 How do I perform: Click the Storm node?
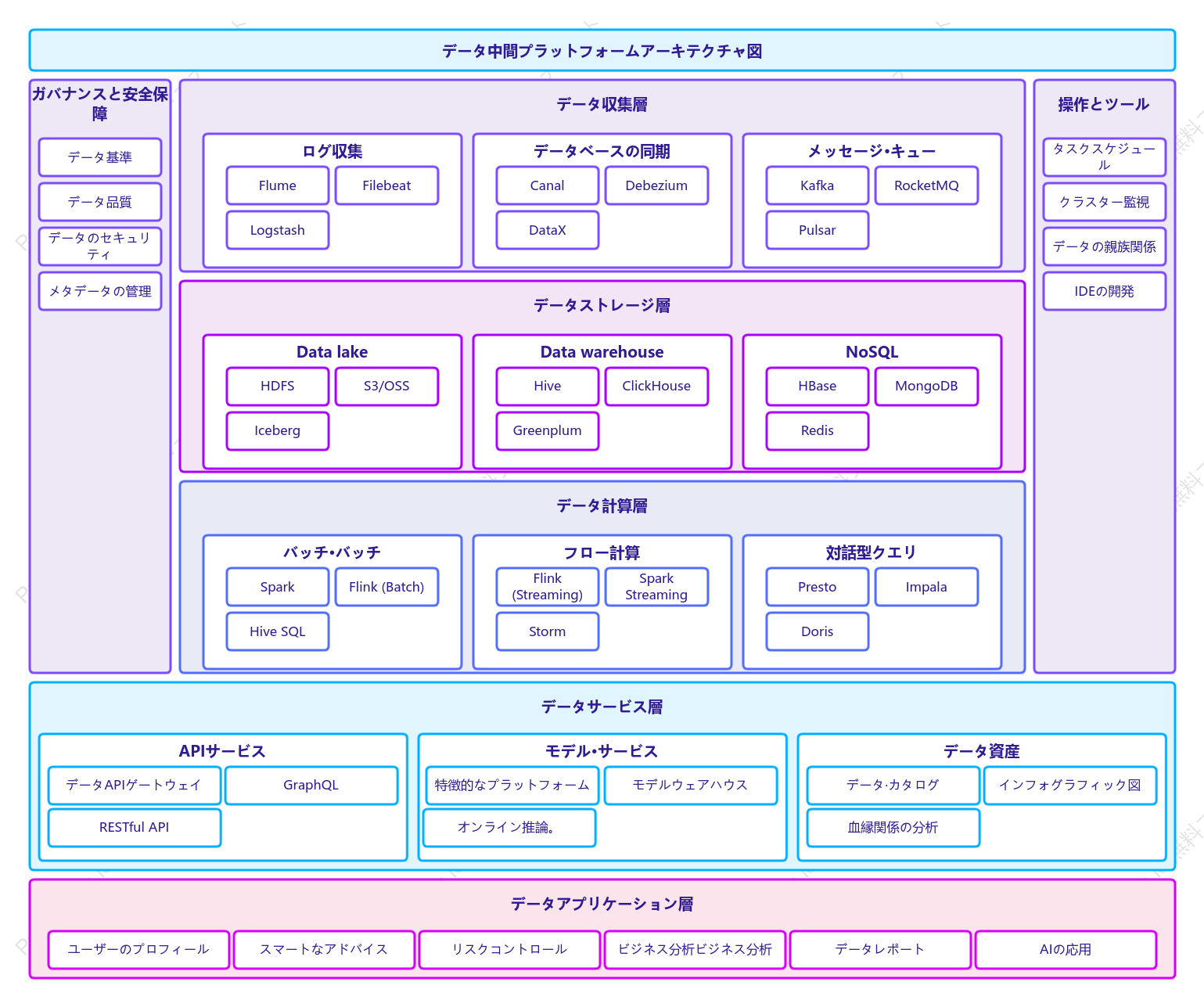[548, 631]
